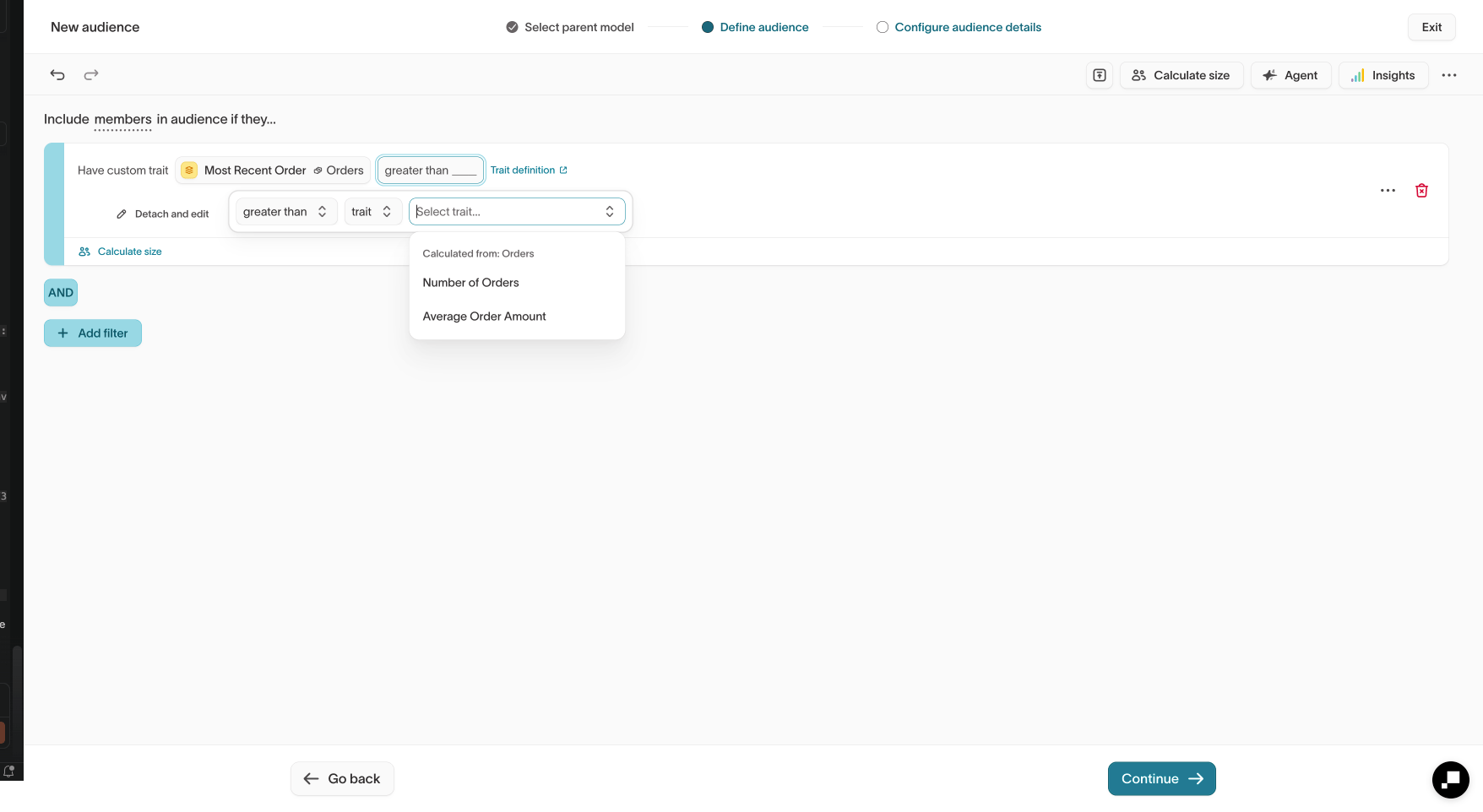Click Exit to leave audience builder
Image resolution: width=1483 pixels, height=812 pixels.
pyautogui.click(x=1431, y=27)
